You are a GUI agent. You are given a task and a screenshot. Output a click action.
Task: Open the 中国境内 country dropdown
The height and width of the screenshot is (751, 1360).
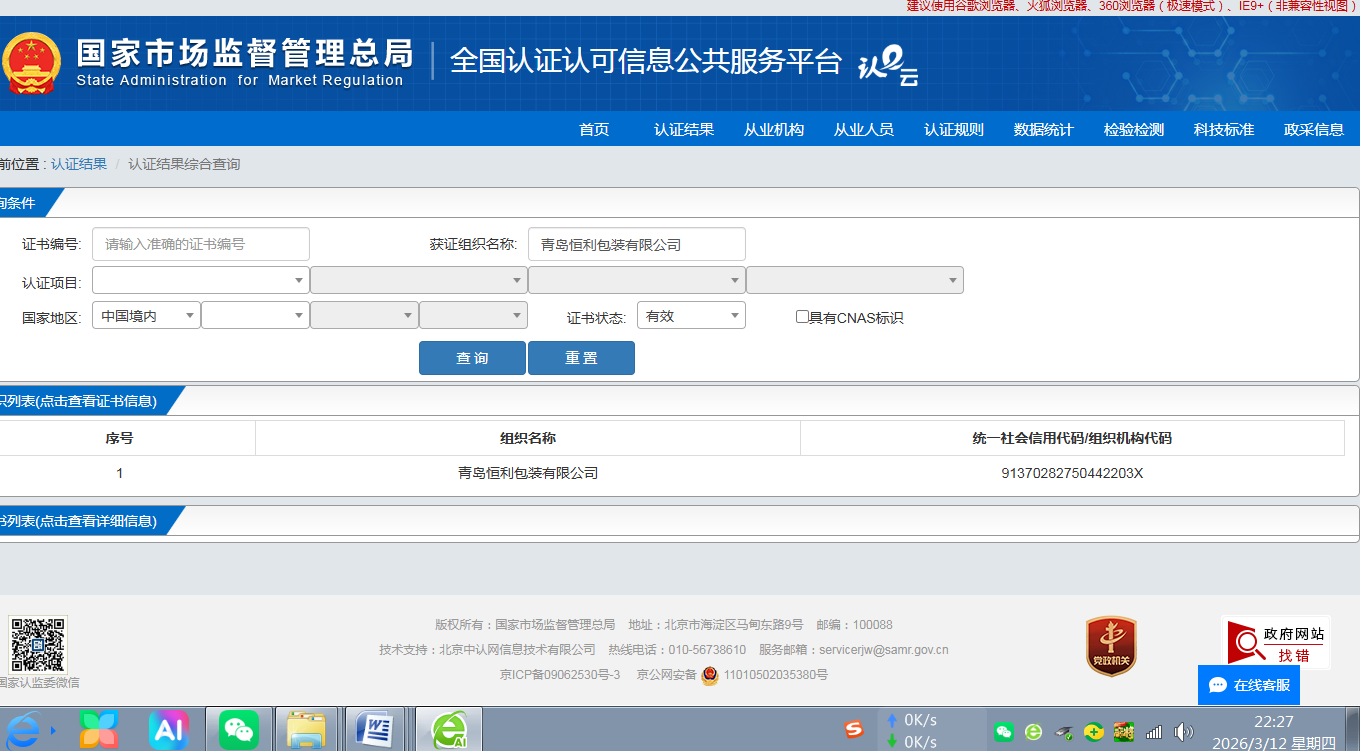(x=146, y=315)
